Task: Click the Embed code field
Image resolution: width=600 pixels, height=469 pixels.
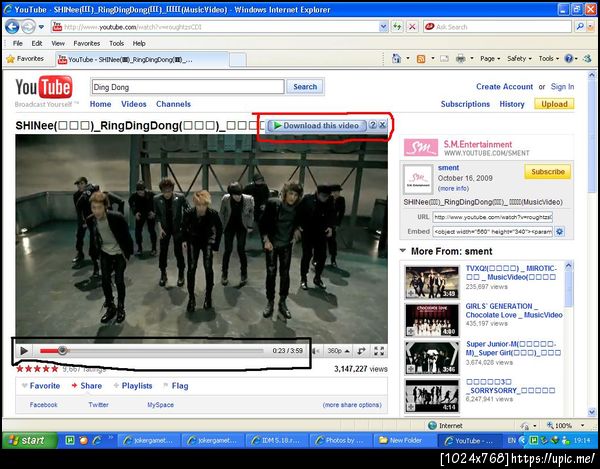Action: point(492,231)
